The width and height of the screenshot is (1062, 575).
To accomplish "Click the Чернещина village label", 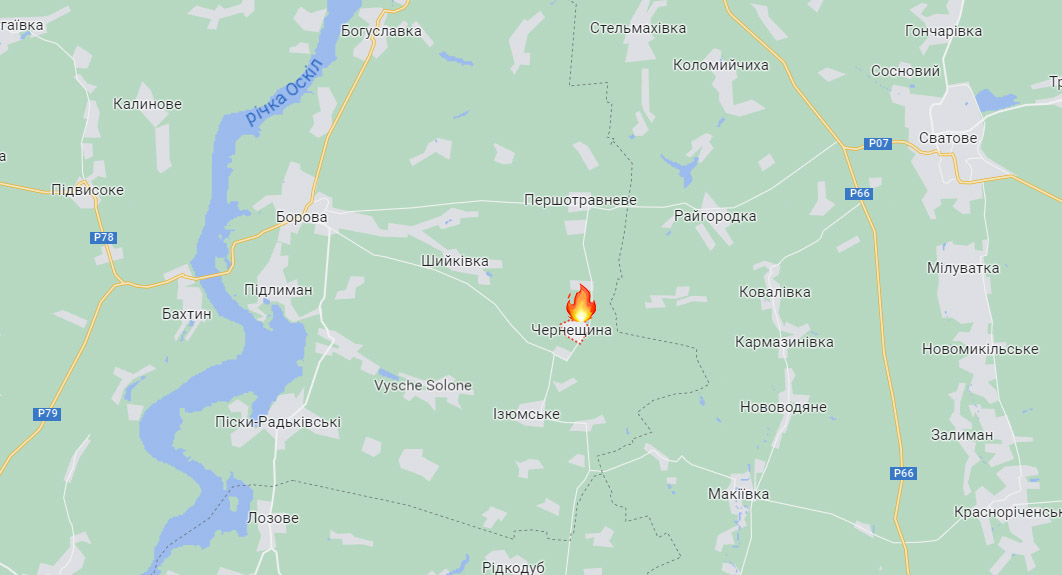I will point(571,331).
